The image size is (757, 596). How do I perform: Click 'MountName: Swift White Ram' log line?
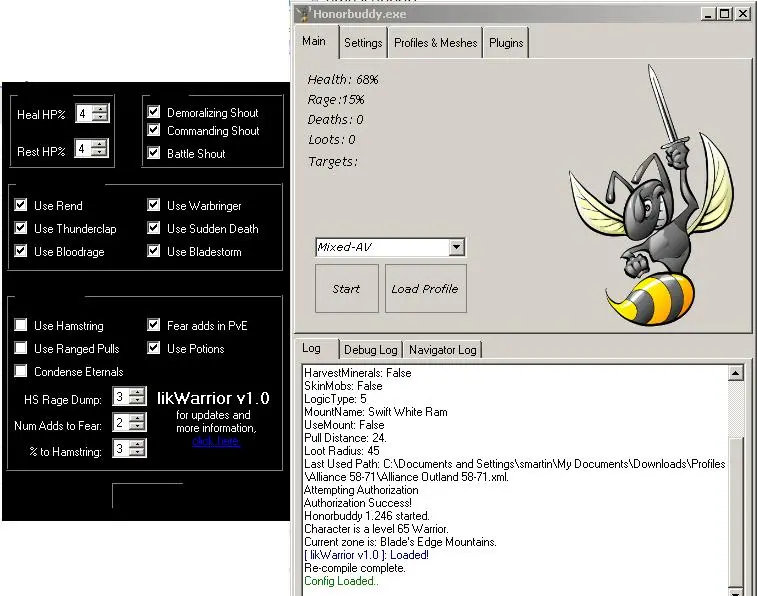376,412
